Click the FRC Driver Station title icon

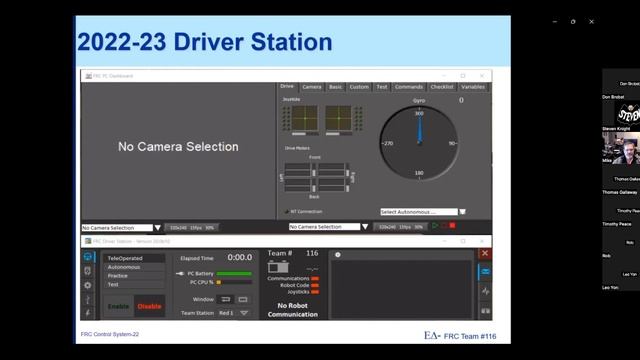click(x=88, y=241)
